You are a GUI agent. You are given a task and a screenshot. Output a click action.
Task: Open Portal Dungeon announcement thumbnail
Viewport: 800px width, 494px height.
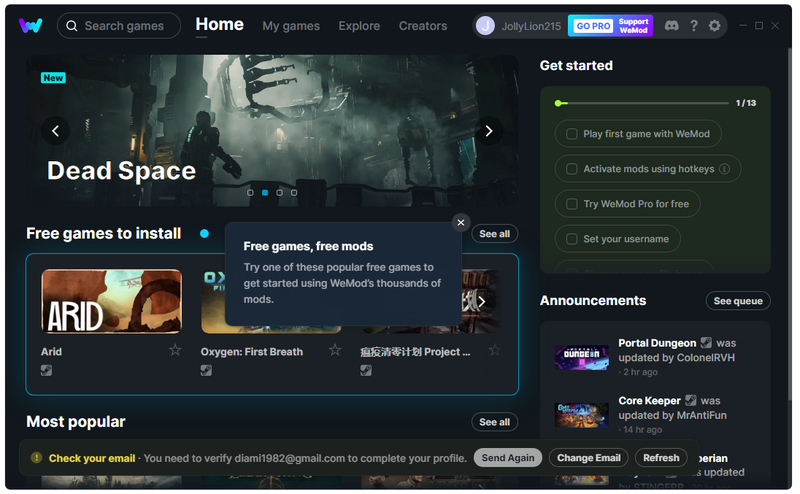[582, 358]
